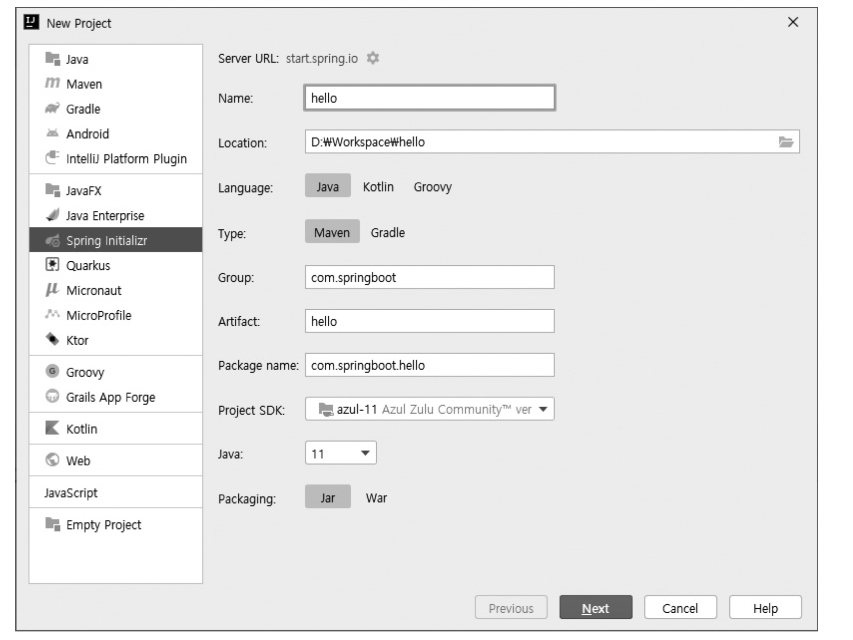The width and height of the screenshot is (853, 640).
Task: Open the Project SDK dropdown
Action: click(430, 409)
